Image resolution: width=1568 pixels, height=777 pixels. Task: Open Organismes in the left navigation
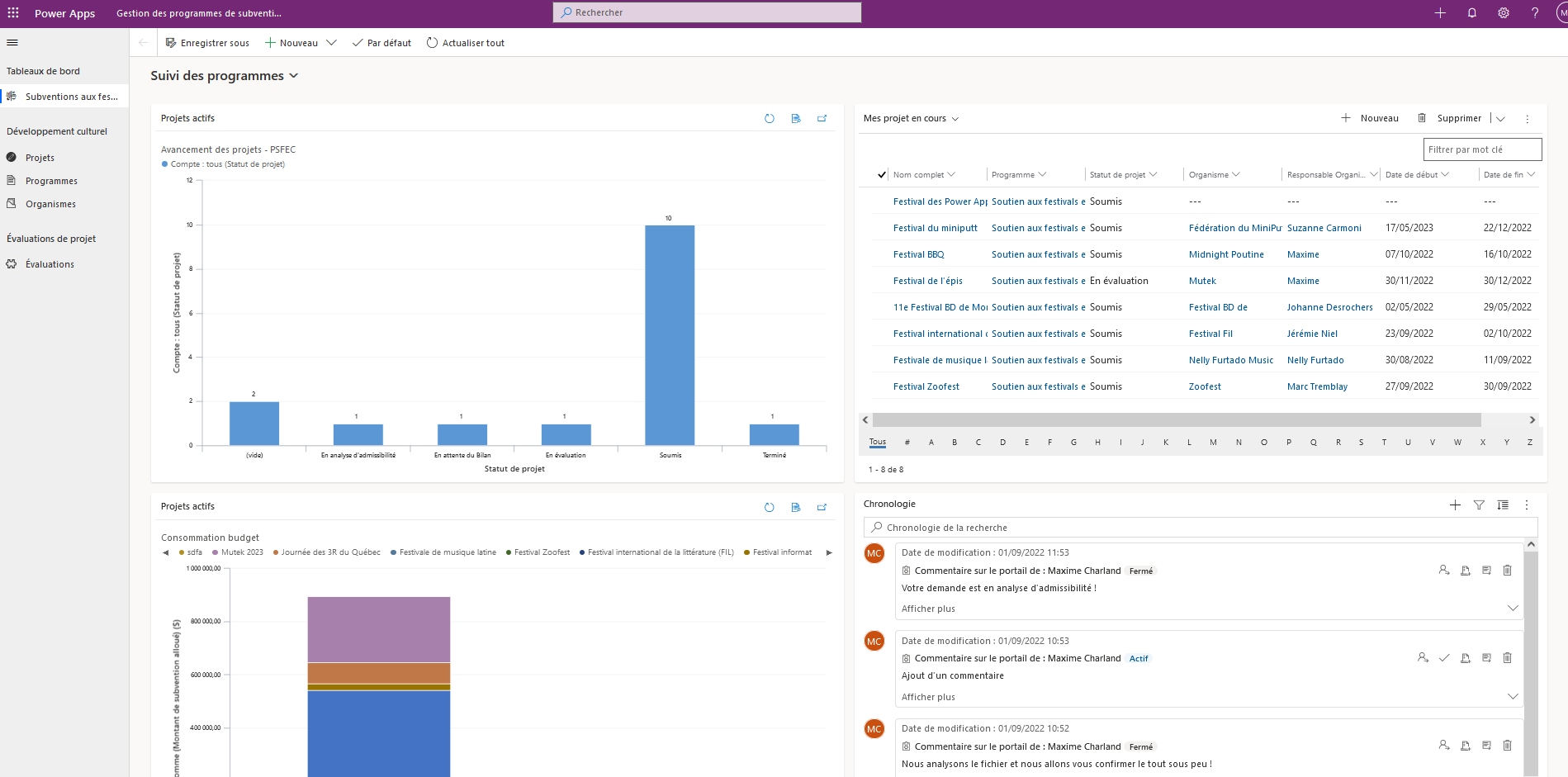coord(50,204)
